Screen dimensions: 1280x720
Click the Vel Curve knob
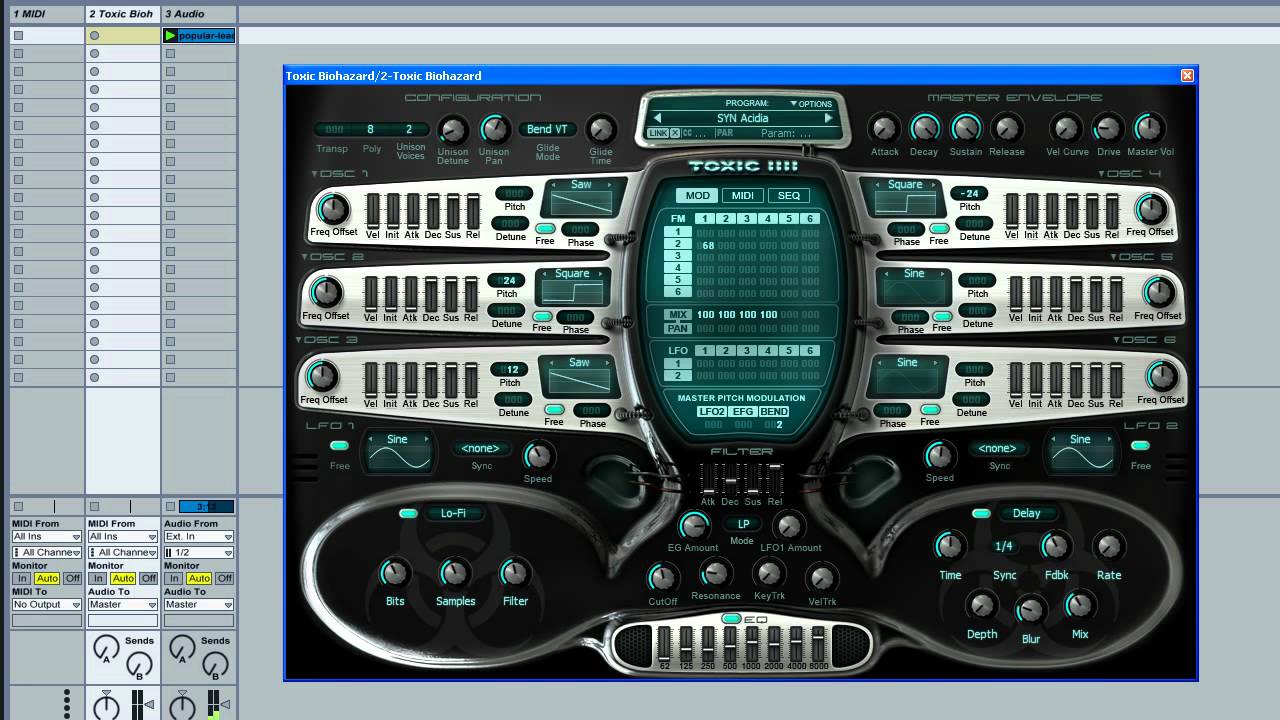pos(1067,128)
